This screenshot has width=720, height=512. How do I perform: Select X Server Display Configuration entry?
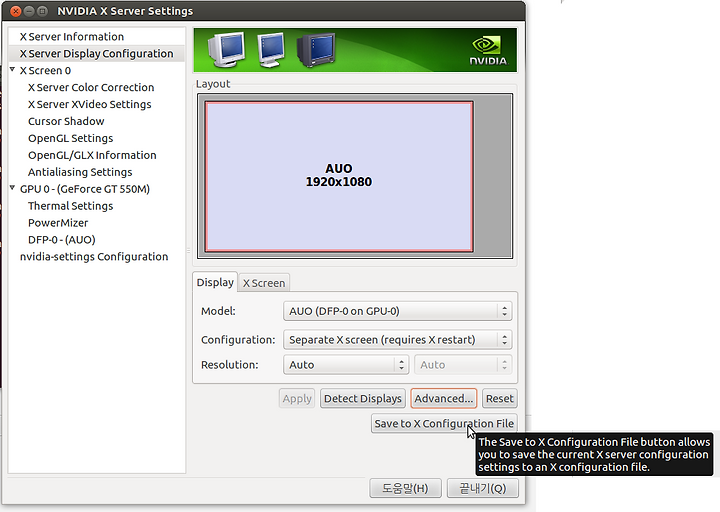coord(96,54)
